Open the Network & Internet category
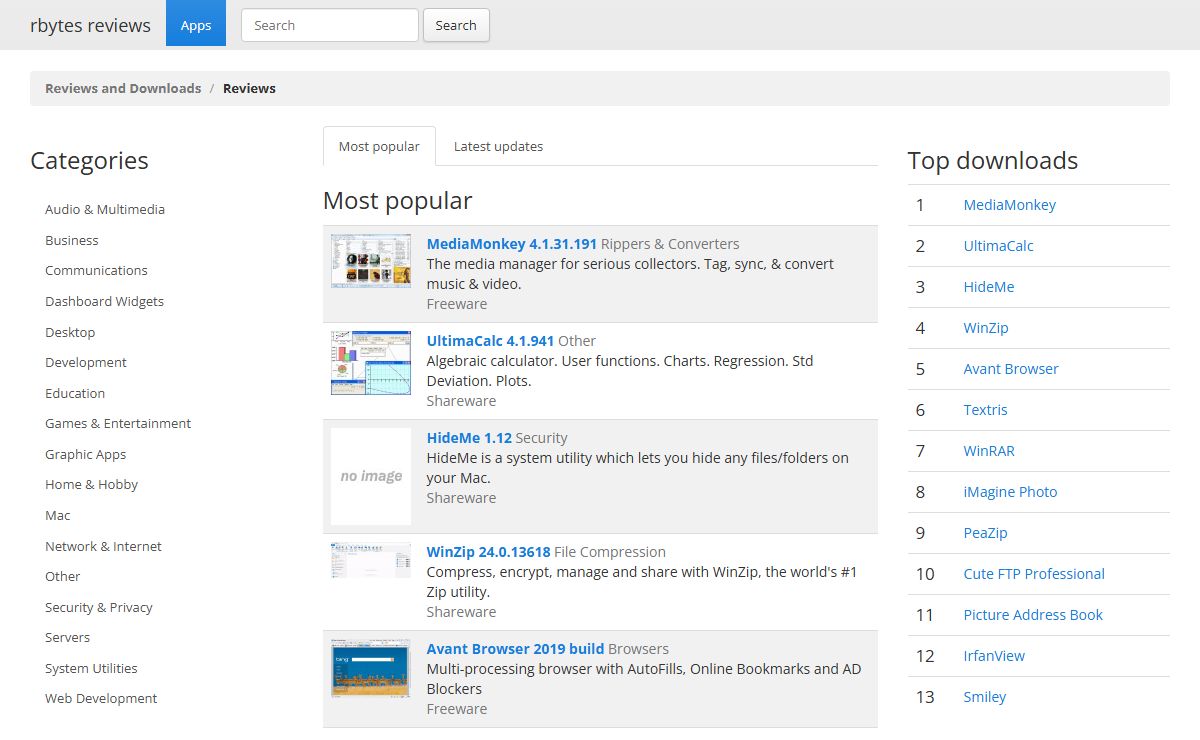Viewport: 1200px width, 740px height. point(103,546)
